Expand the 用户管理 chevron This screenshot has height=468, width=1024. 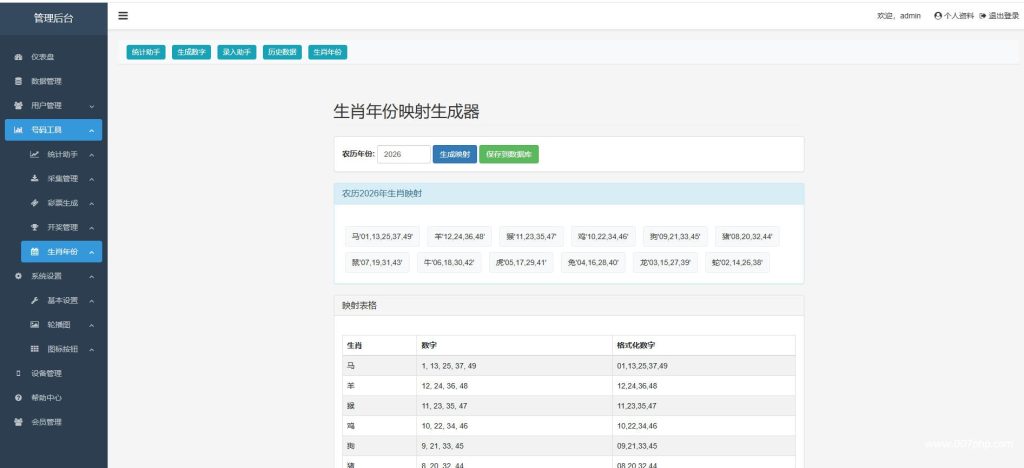(x=91, y=106)
